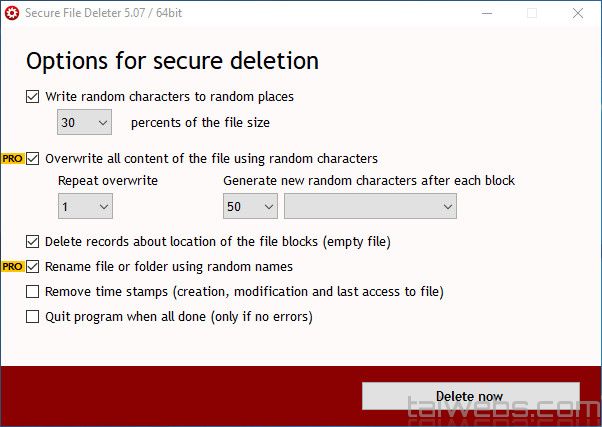Minimize the Secure File Deleter window
Screen dimensions: 602x427
coord(486,13)
